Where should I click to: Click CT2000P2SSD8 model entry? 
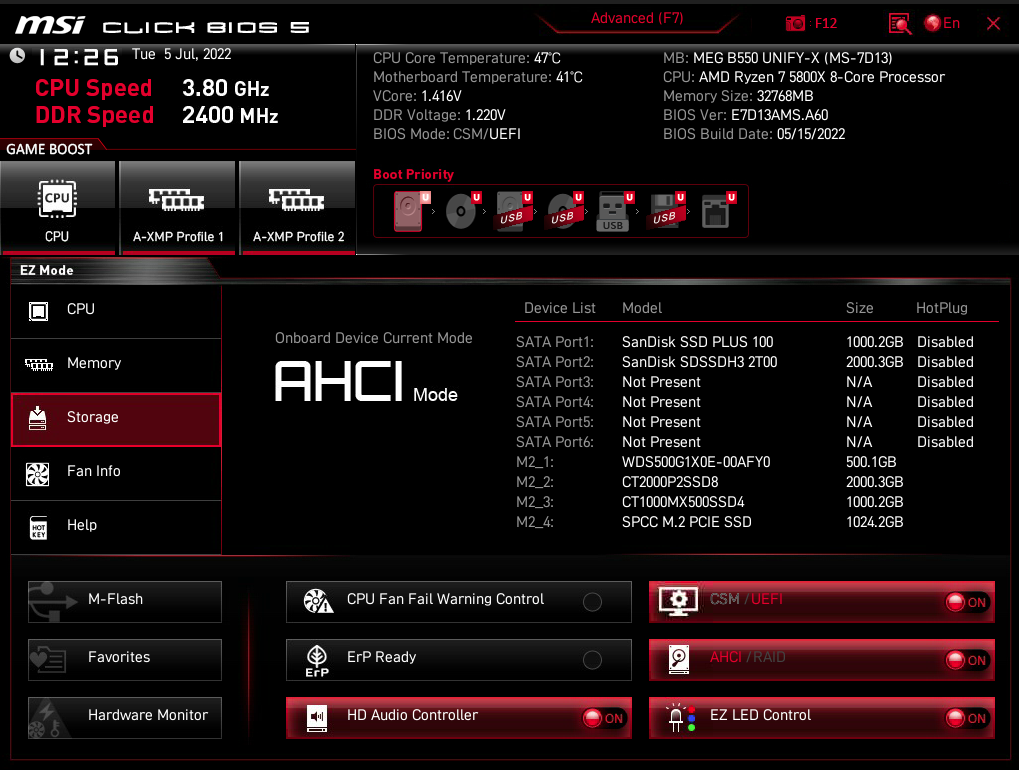670,482
